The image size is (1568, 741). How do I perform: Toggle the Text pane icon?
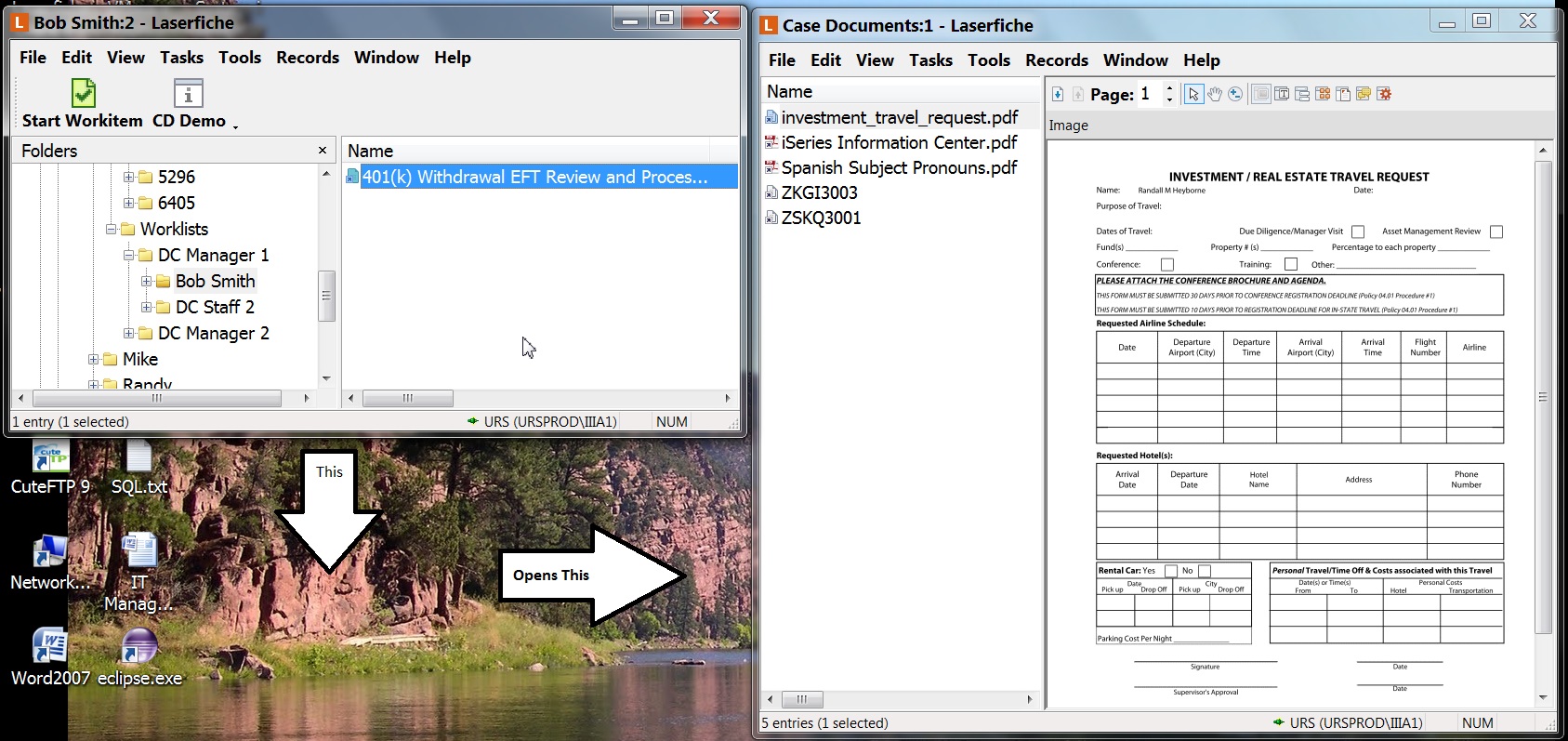(x=1282, y=94)
